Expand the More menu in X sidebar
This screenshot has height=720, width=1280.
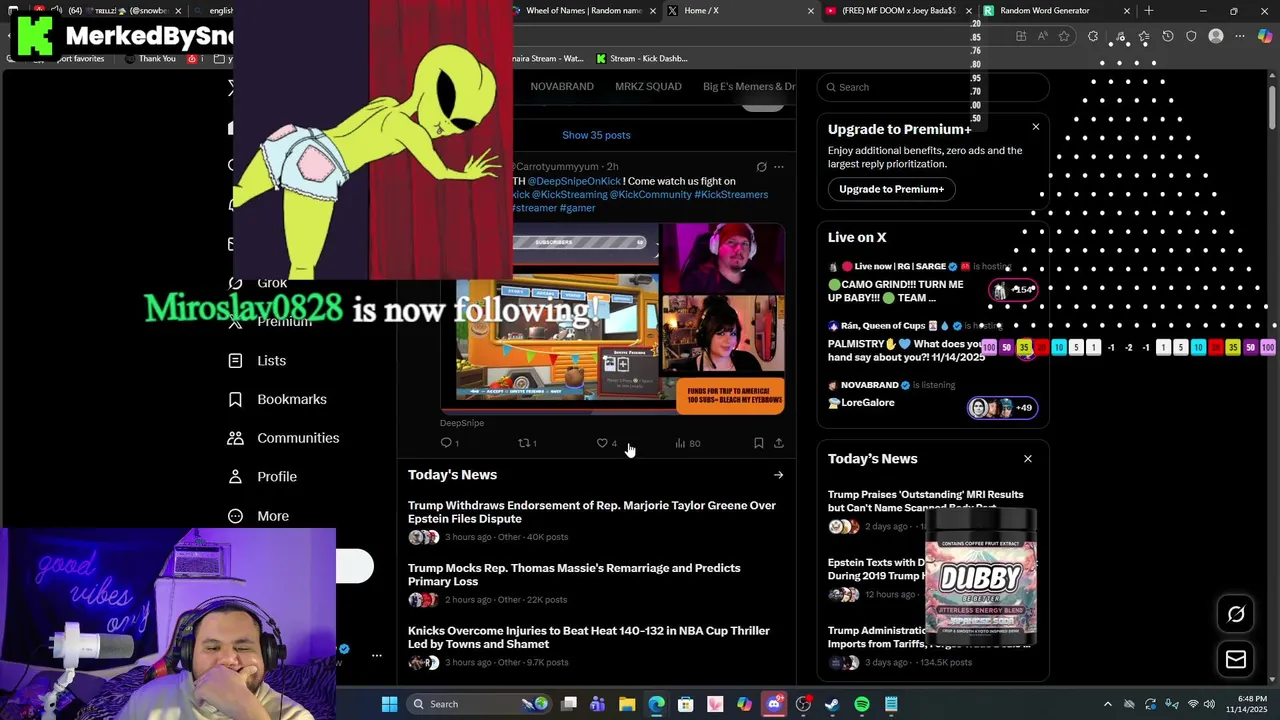258,516
